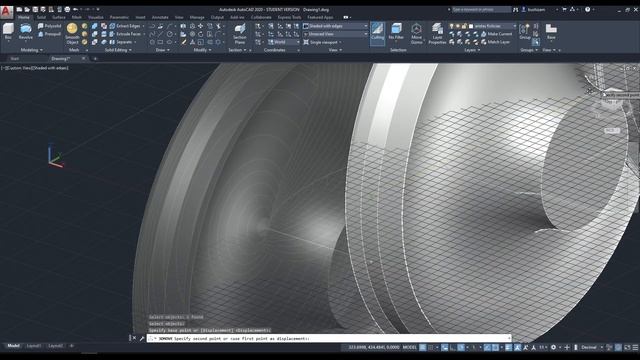Click Extrude Faces in Solid Editing

tap(126, 34)
